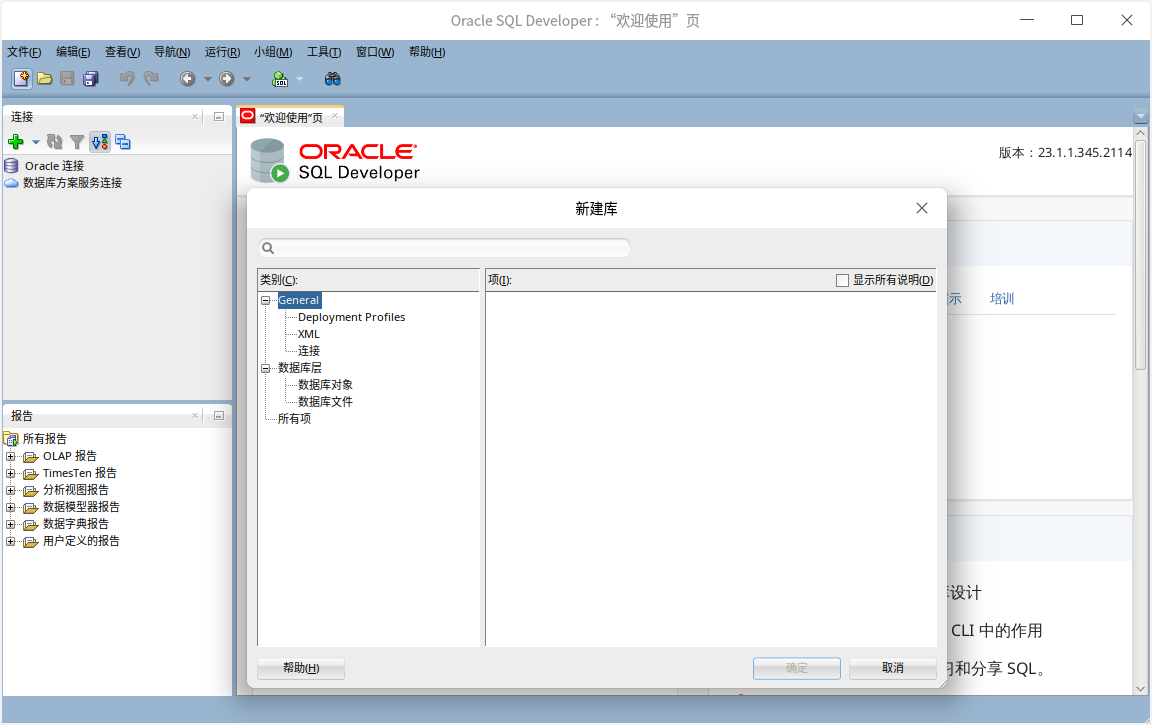Open the 小组 menu

(273, 52)
